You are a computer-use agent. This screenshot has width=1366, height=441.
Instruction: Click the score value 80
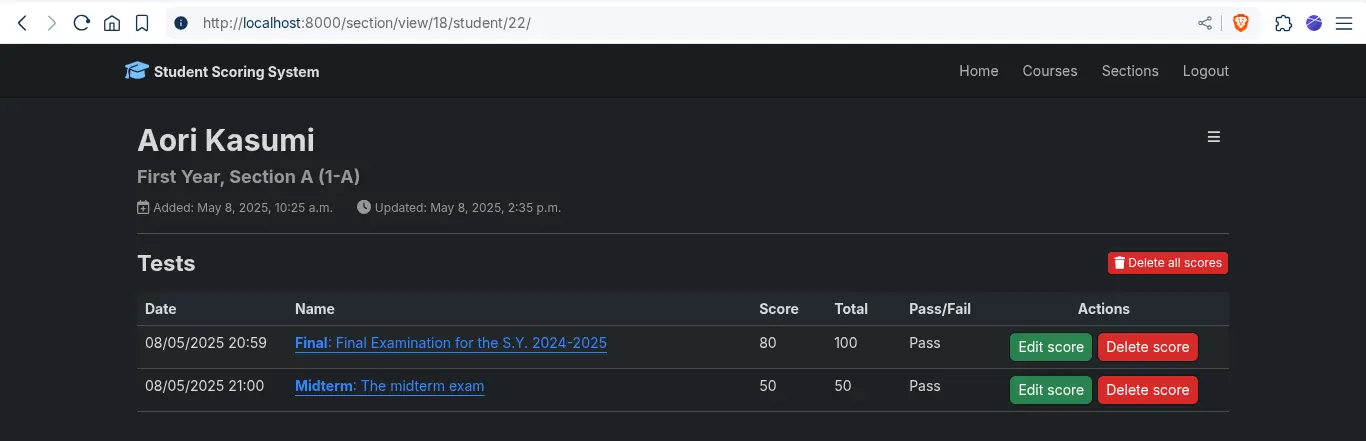point(768,343)
